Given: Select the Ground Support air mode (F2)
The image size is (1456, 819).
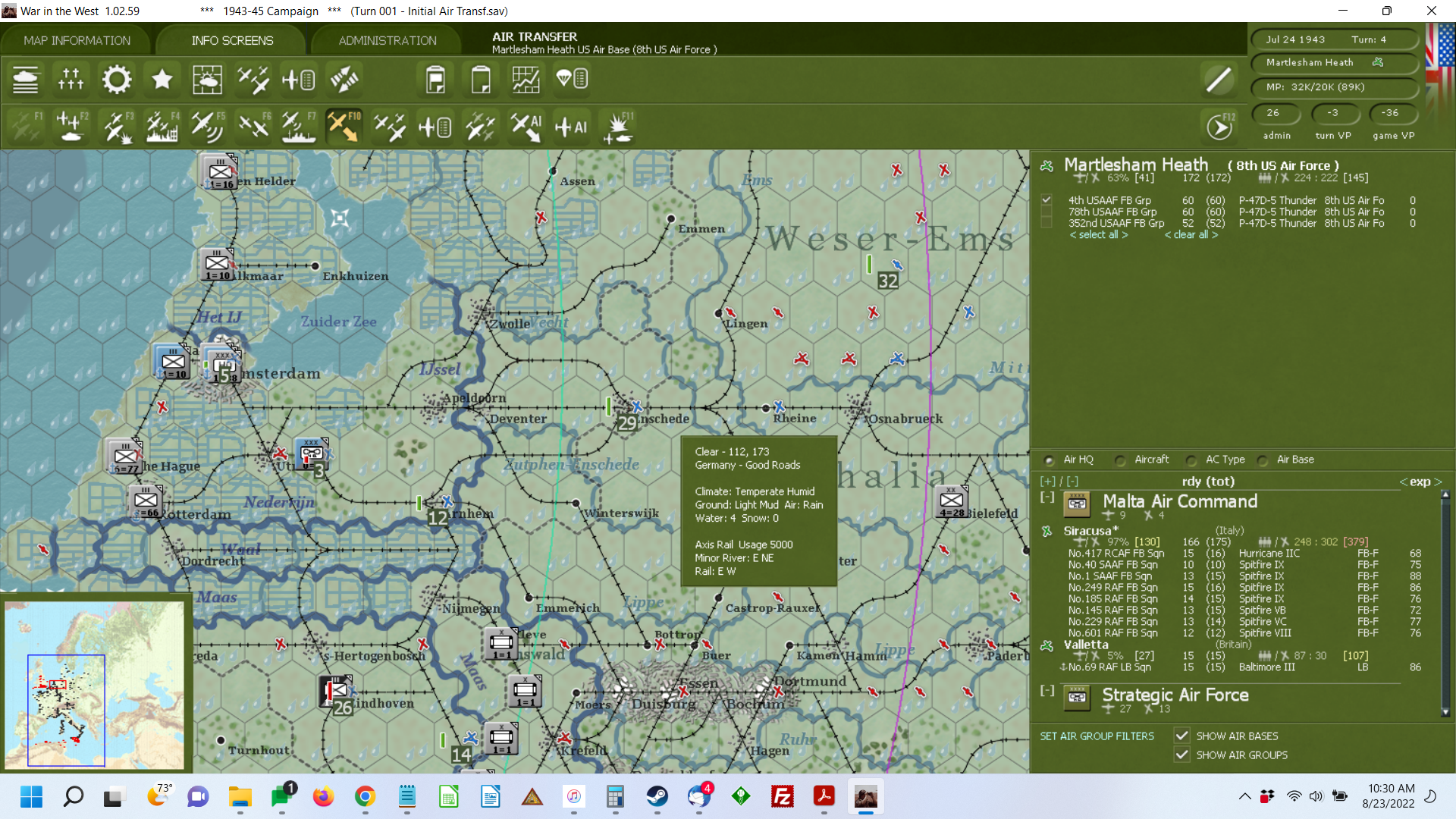Looking at the screenshot, I should pos(71,126).
